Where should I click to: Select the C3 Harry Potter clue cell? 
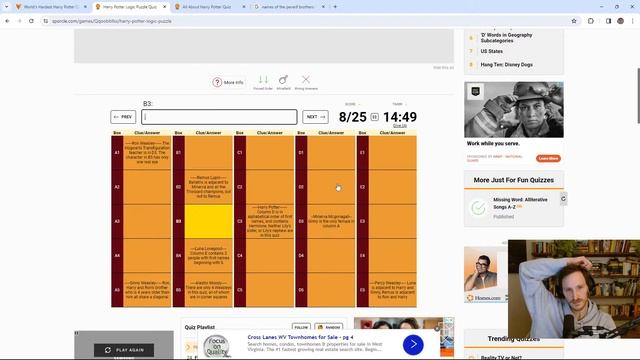click(x=270, y=221)
